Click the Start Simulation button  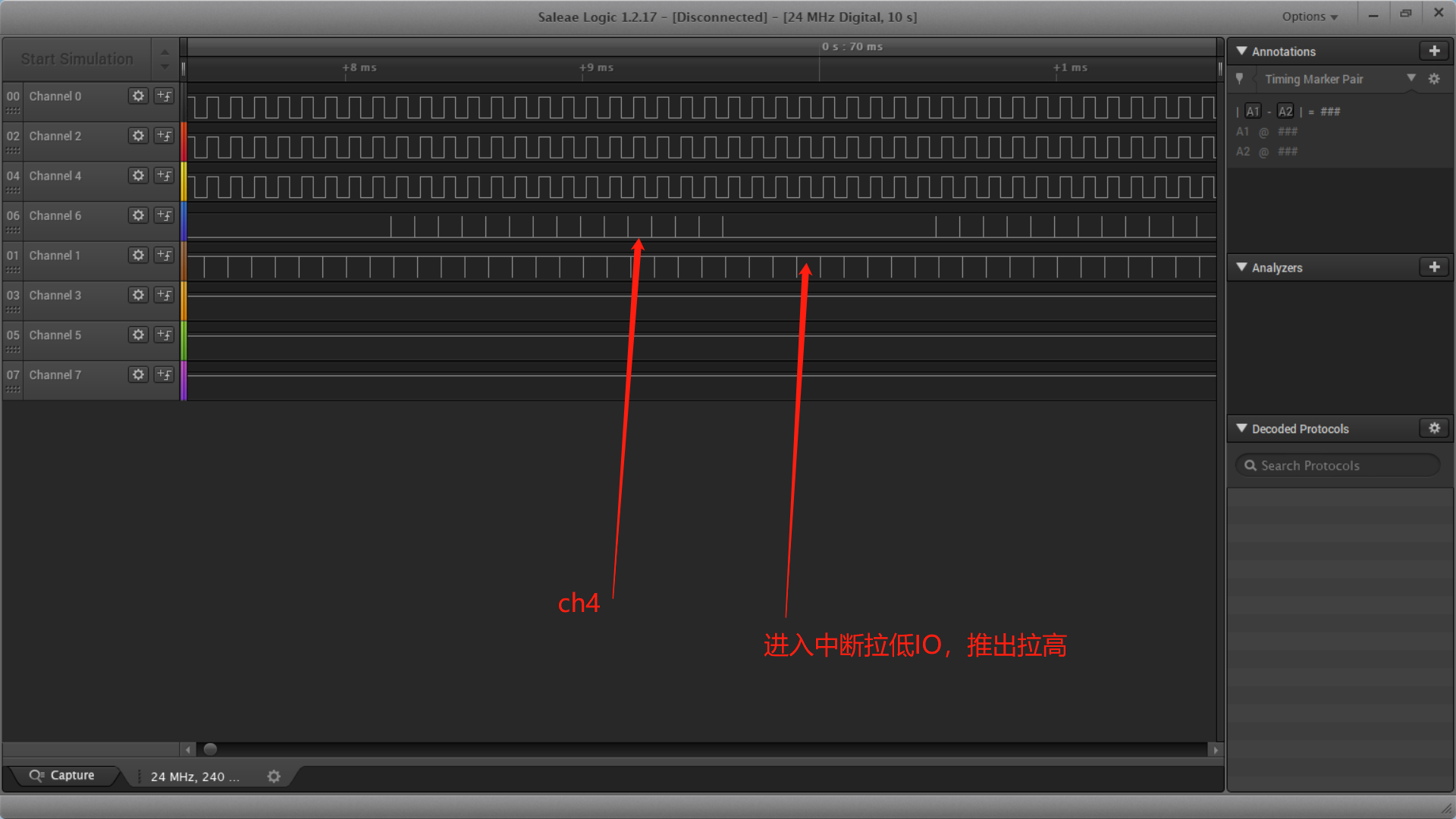(x=79, y=58)
